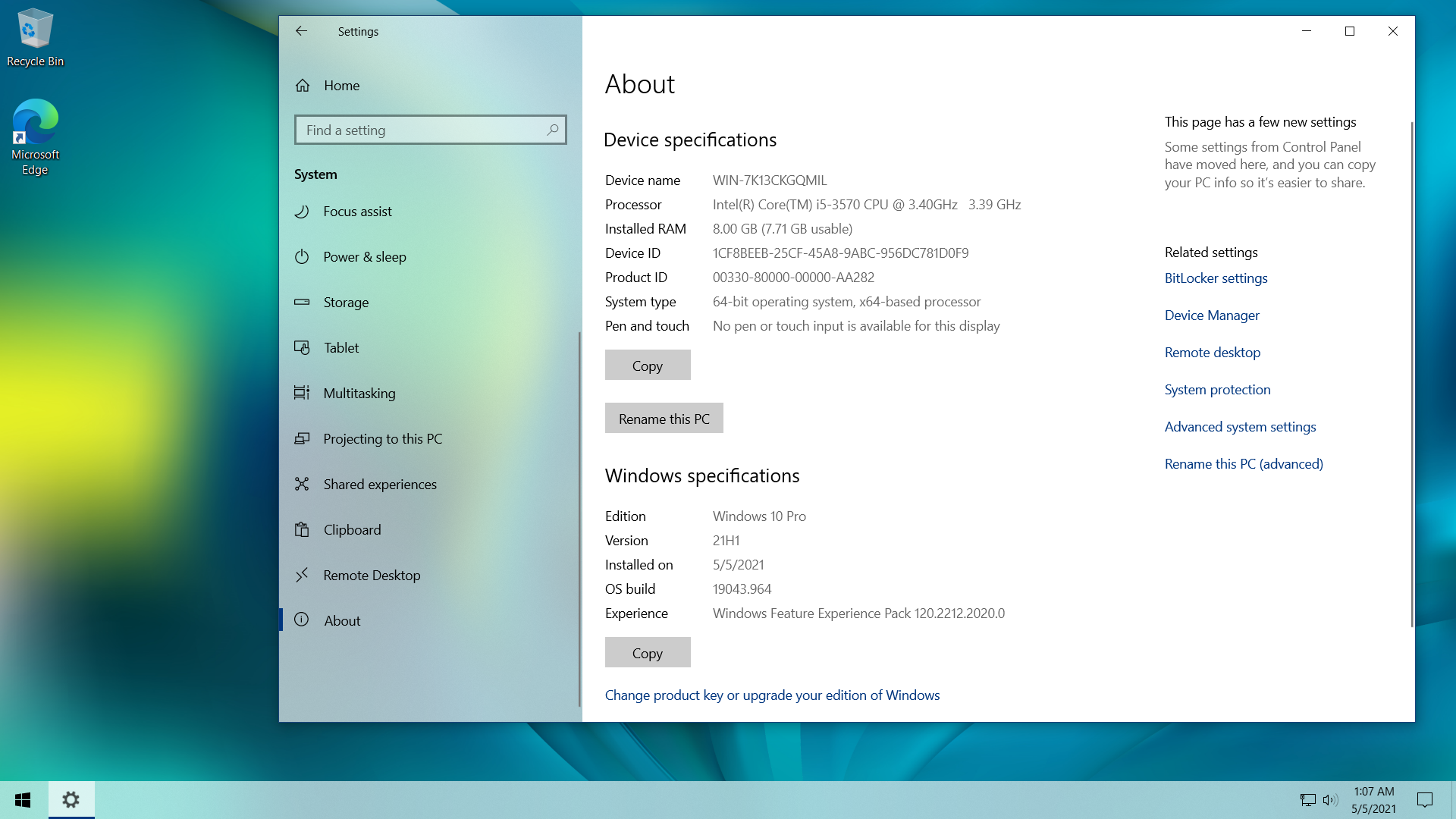1456x819 pixels.
Task: Select Projecting to this PC
Action: [x=382, y=439]
